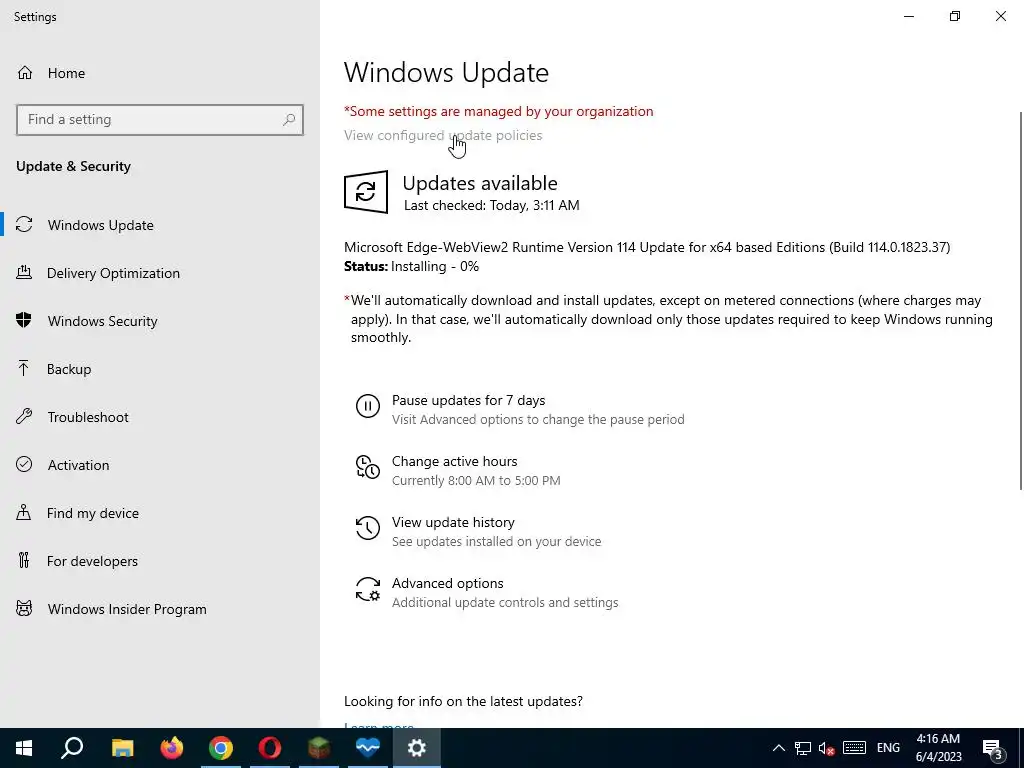Open Windows Insider Program page
Viewport: 1024px width, 768px height.
(160, 609)
